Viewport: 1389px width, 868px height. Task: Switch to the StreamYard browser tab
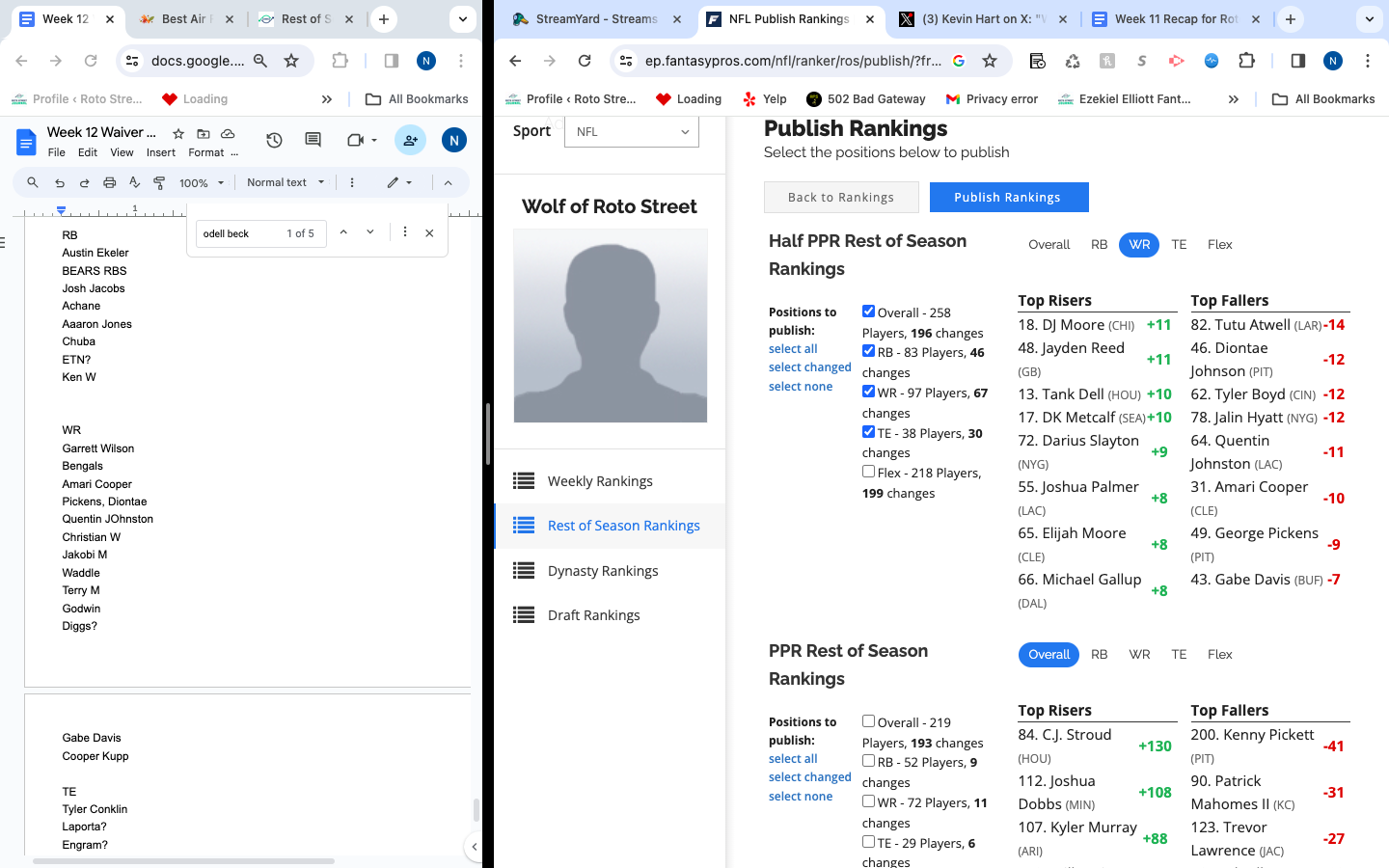(597, 19)
